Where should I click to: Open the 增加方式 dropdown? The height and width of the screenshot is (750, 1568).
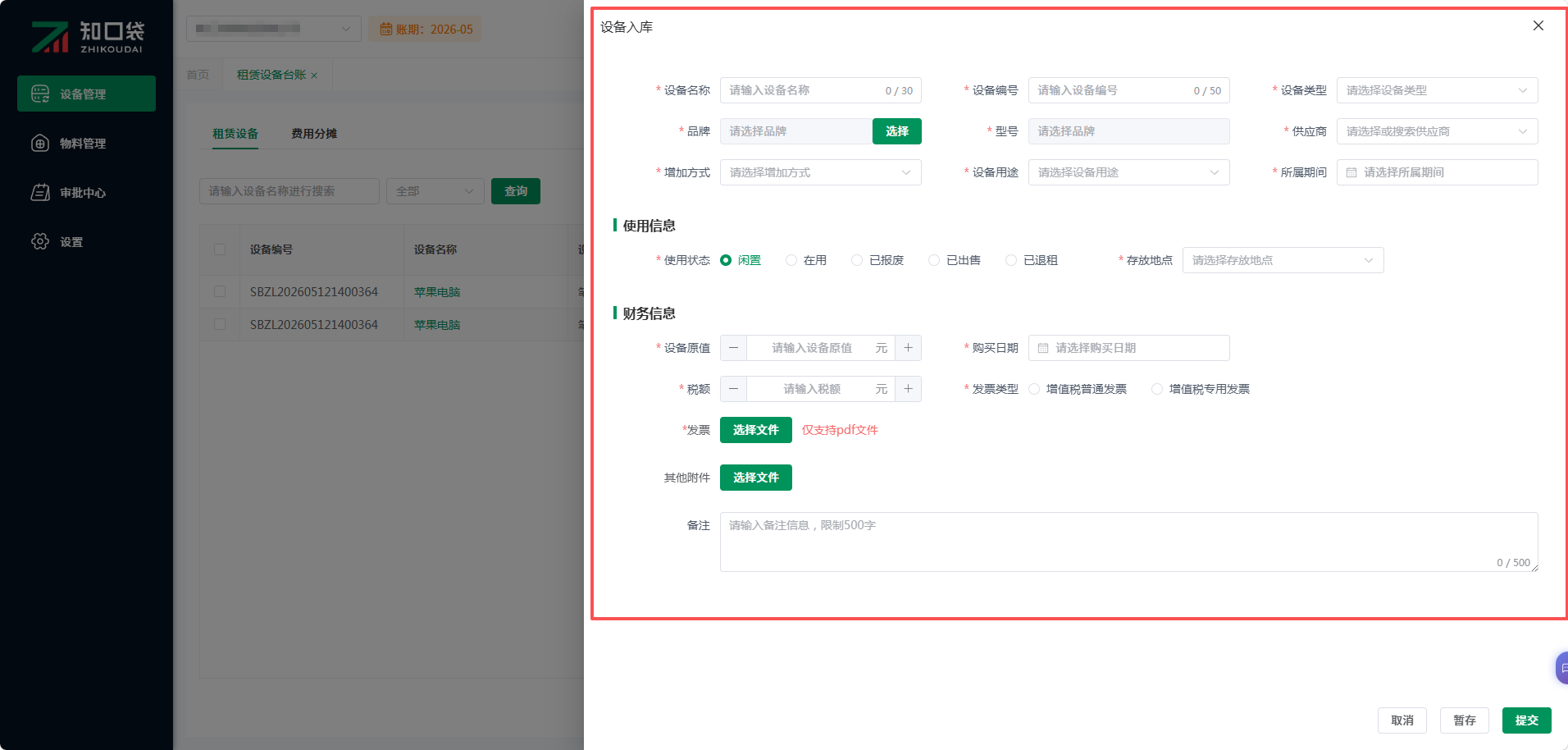pyautogui.click(x=820, y=172)
